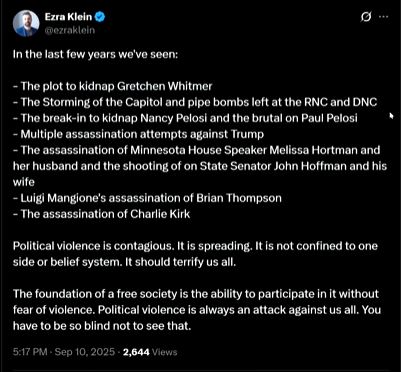Click the Storming of the Capitol line

195,102
